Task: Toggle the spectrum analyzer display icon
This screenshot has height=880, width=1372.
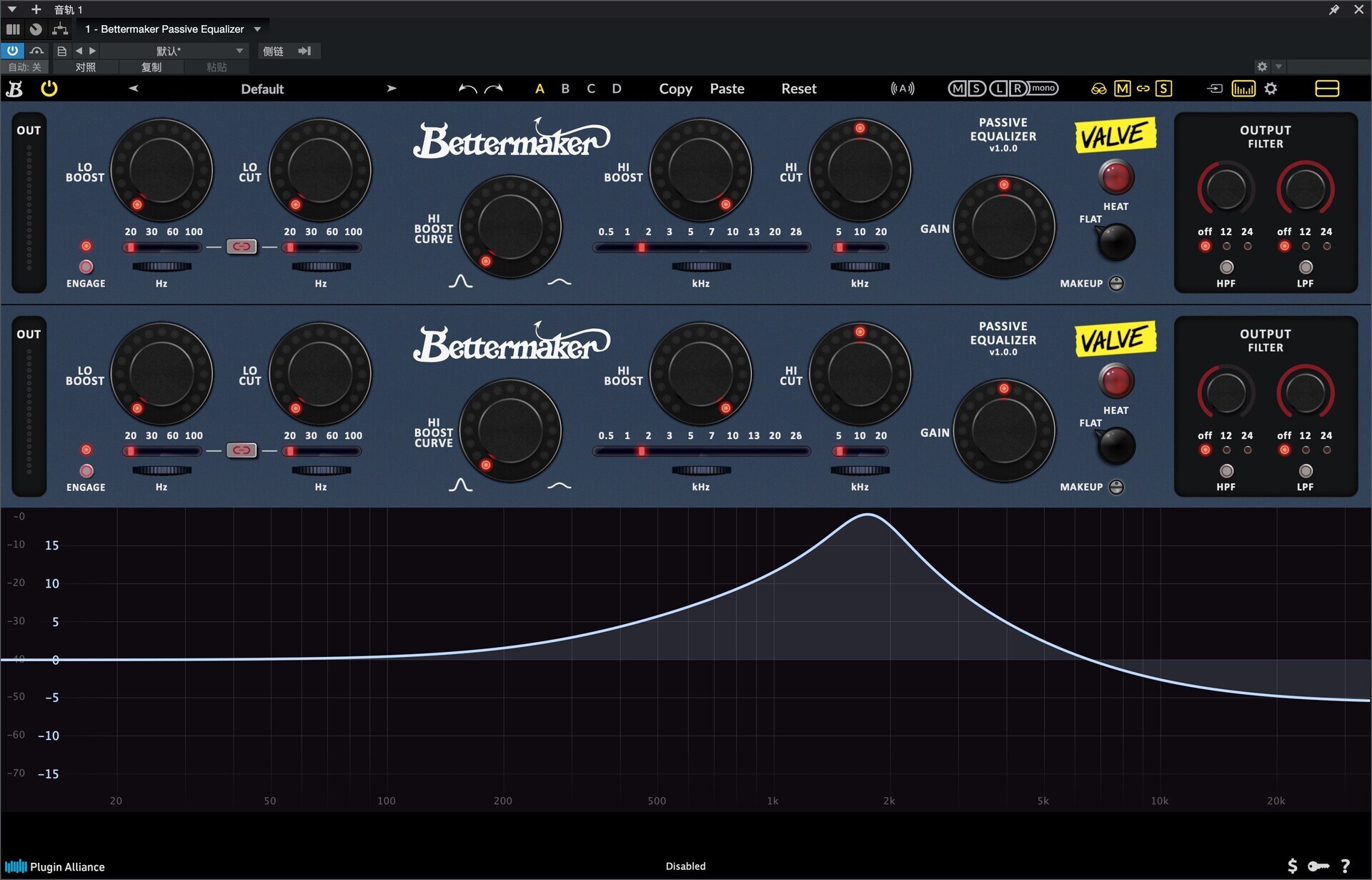Action: pos(1243,89)
